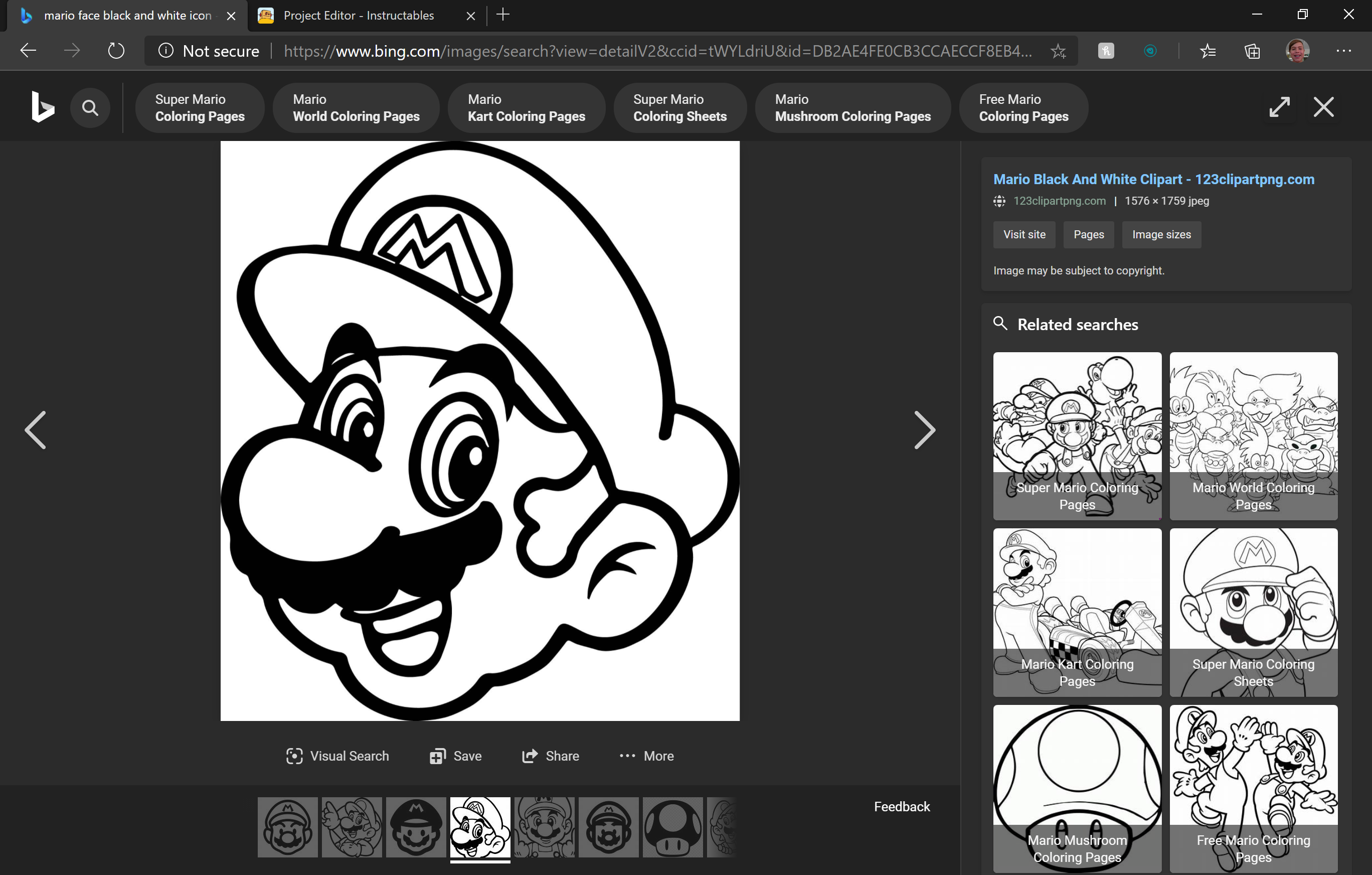Viewport: 1372px width, 875px height.
Task: Open the Bing search magnifier
Action: click(x=90, y=106)
